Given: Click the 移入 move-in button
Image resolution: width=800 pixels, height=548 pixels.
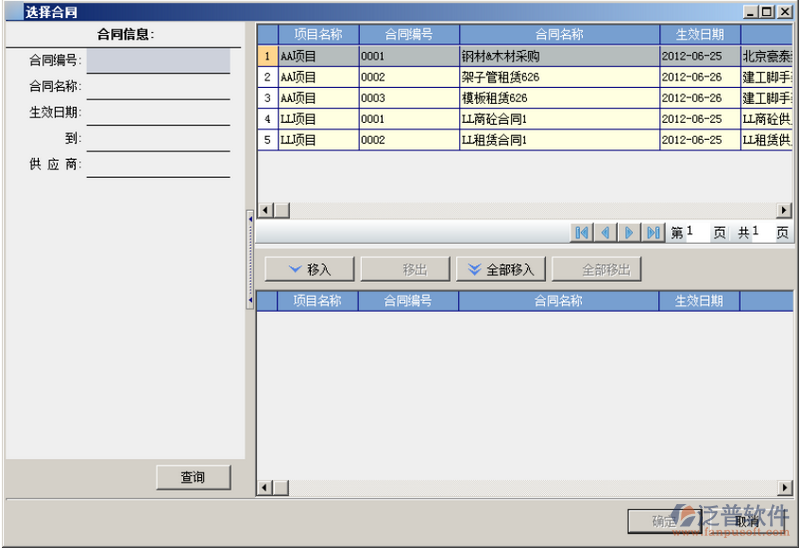Looking at the screenshot, I should click(x=308, y=269).
